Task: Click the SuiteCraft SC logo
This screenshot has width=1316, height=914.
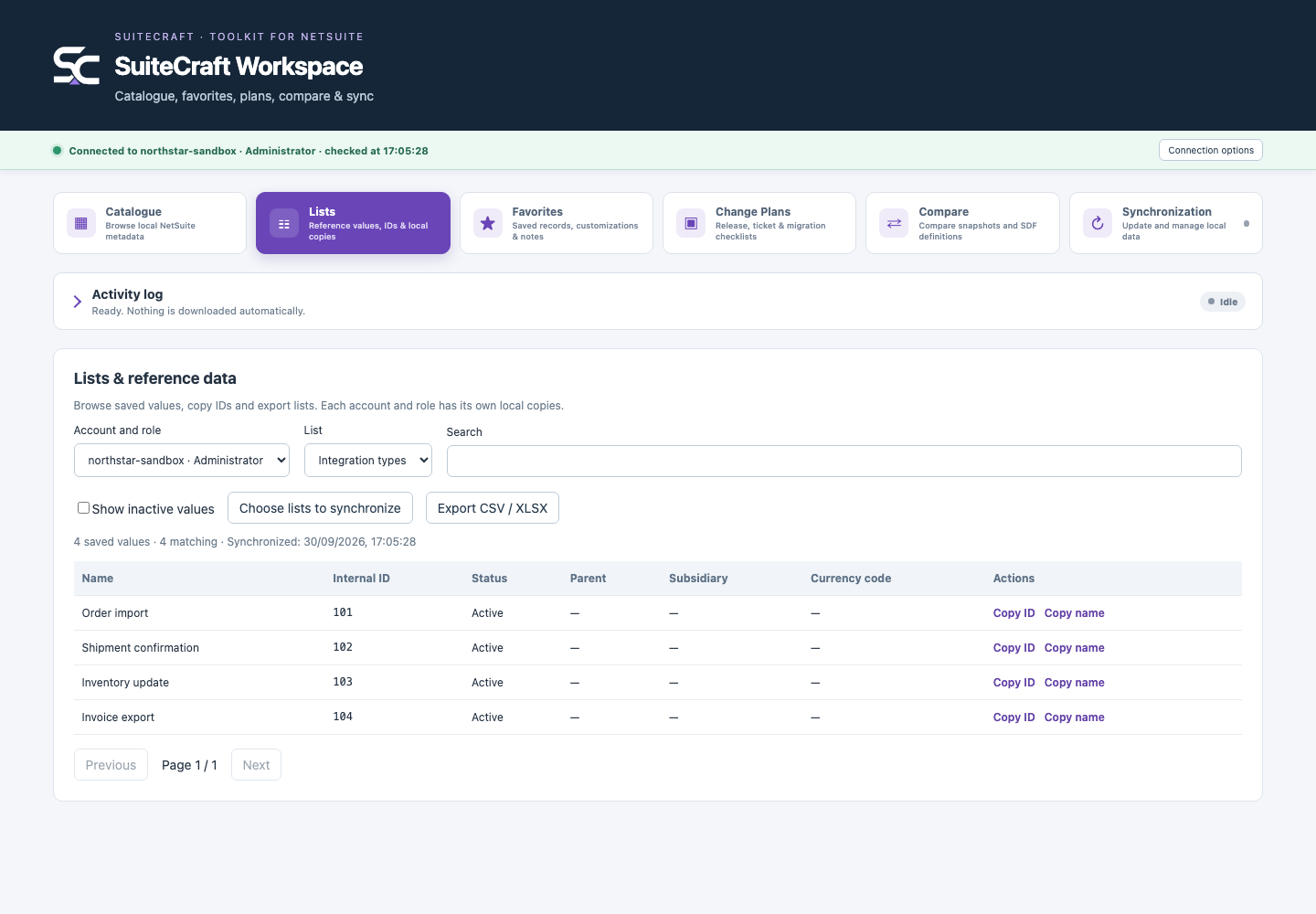Action: pyautogui.click(x=77, y=66)
